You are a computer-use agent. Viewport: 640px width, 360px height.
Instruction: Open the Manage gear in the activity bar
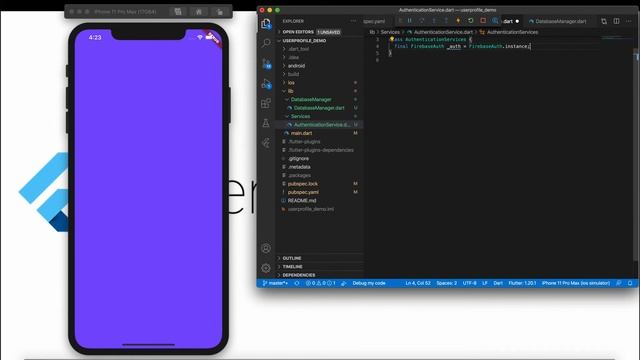pyautogui.click(x=266, y=268)
